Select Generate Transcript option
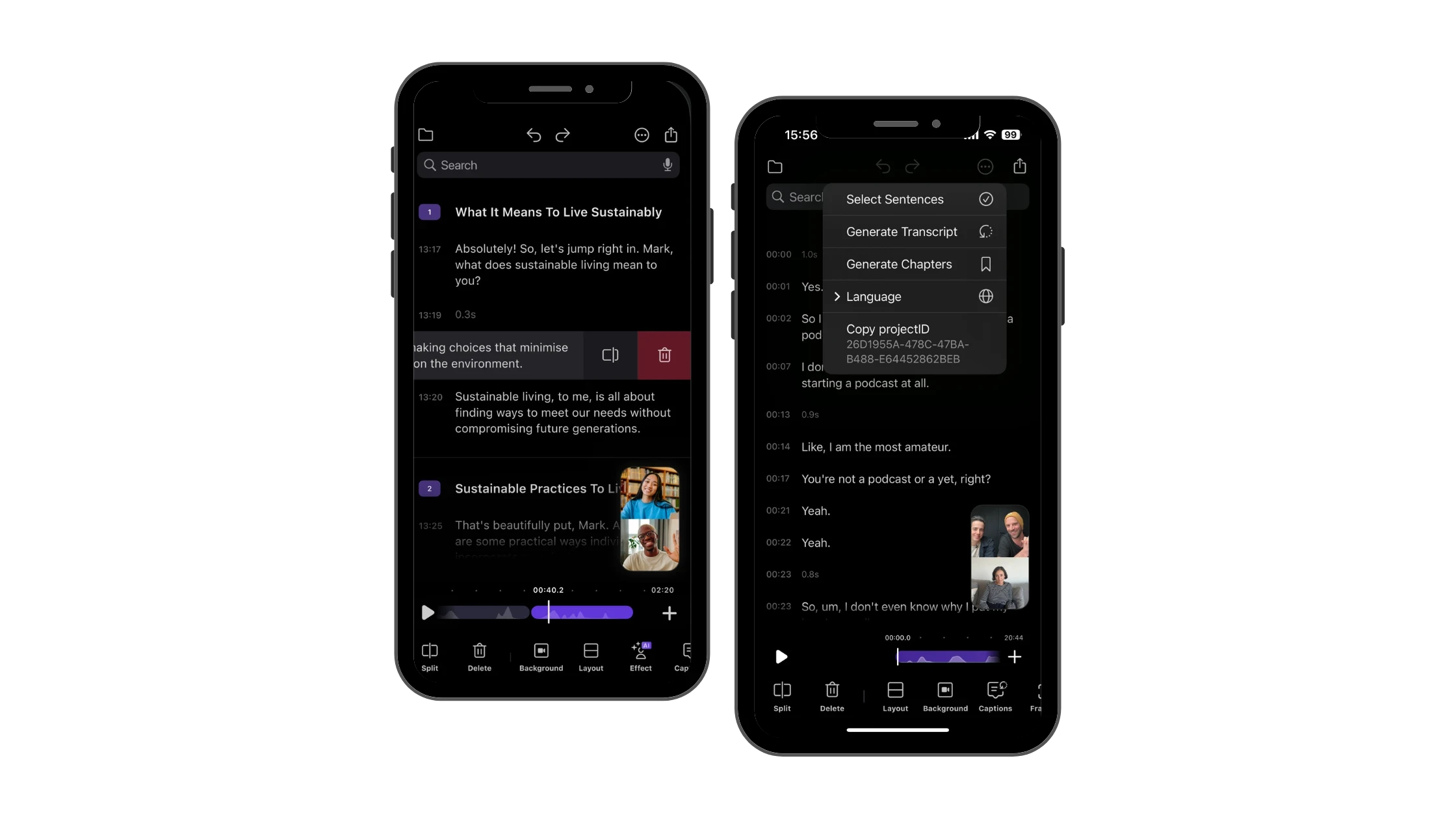Image resolution: width=1456 pixels, height=819 pixels. pyautogui.click(x=902, y=231)
